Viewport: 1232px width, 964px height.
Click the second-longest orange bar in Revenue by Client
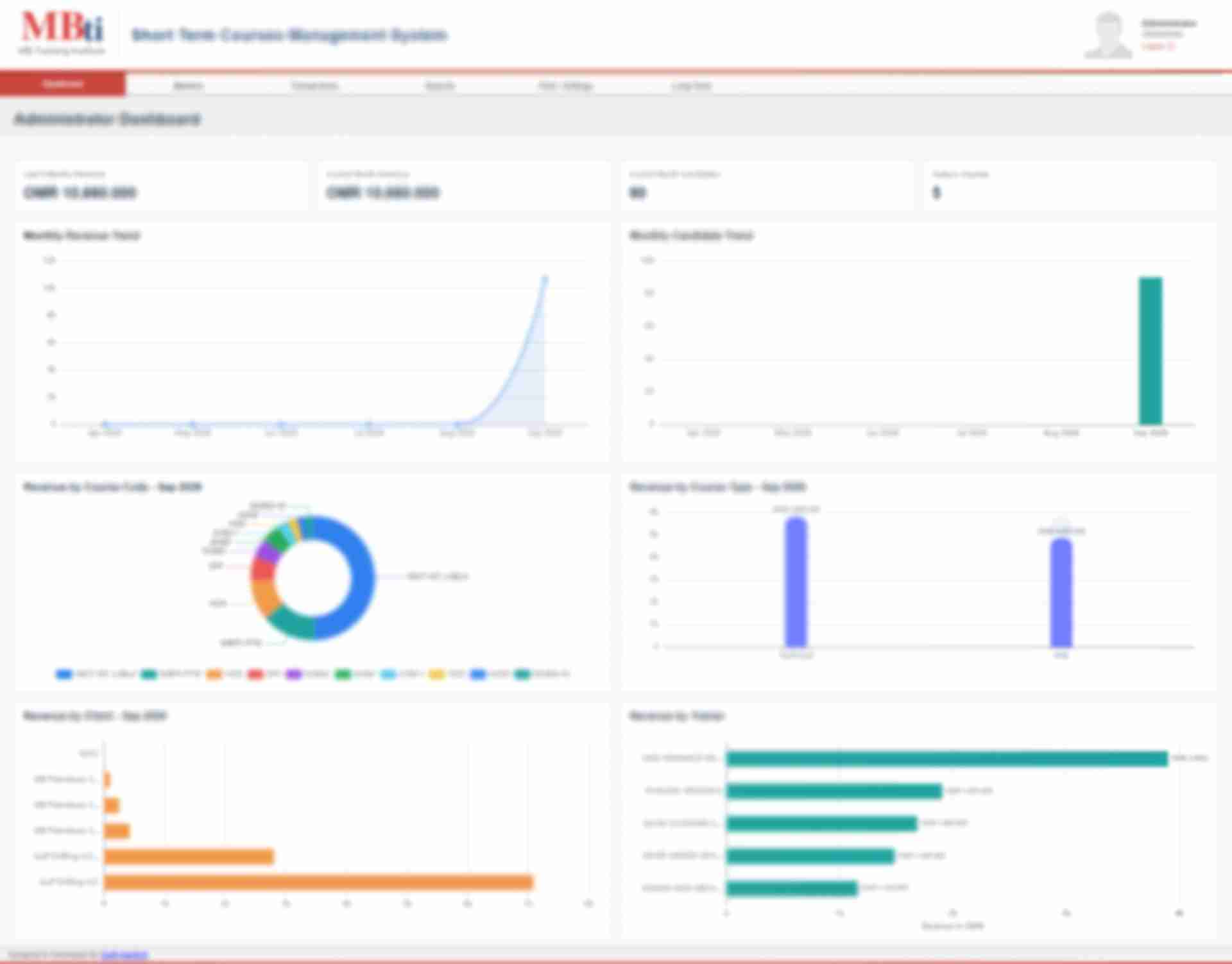tap(189, 857)
